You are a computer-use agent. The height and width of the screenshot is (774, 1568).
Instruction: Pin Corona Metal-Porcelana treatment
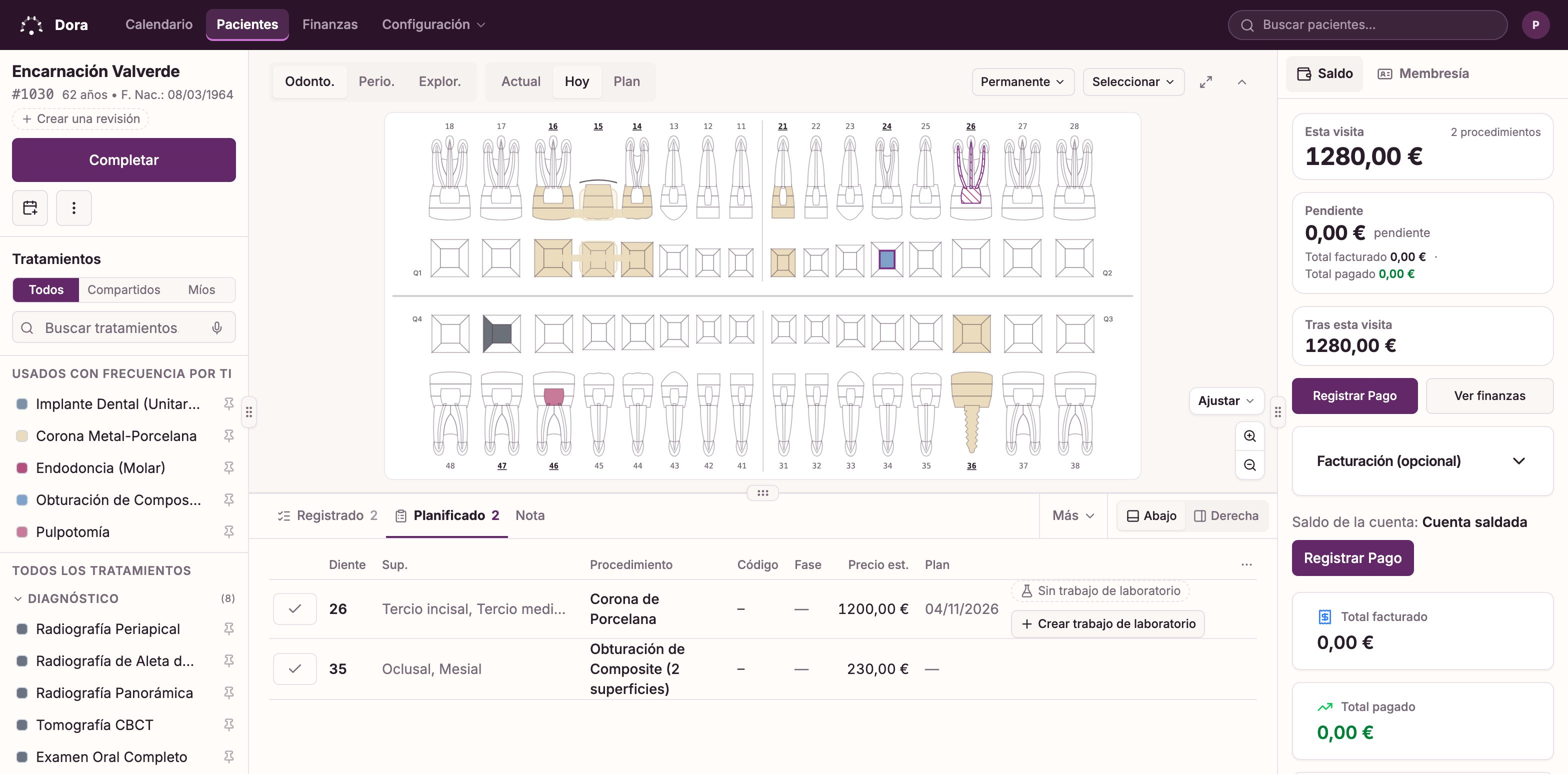pos(229,435)
